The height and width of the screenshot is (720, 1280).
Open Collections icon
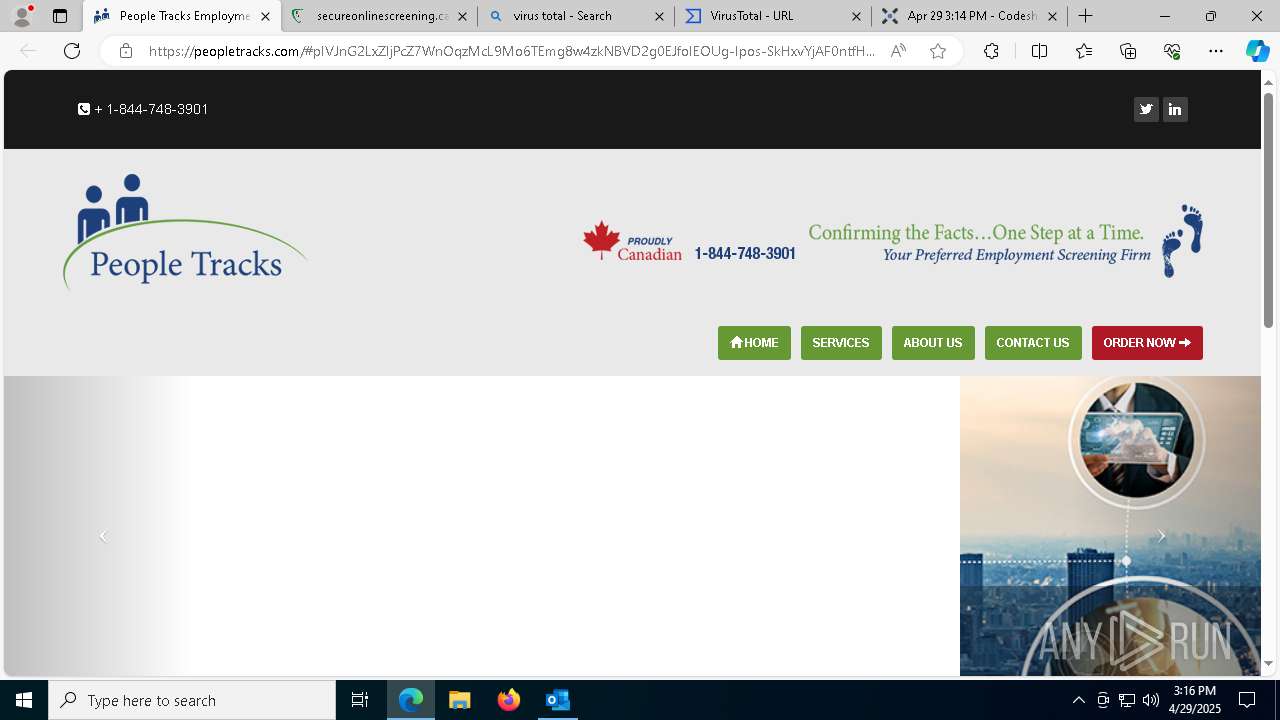click(x=1128, y=51)
